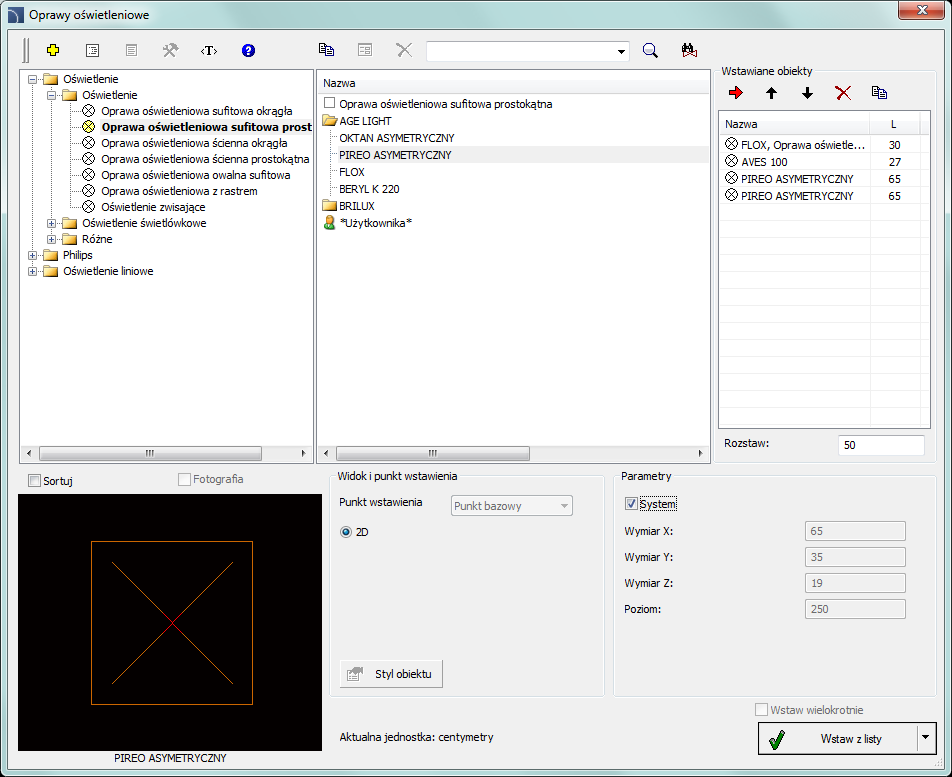Click the Rozstaw input field
Screen dimensions: 952x777
point(881,445)
